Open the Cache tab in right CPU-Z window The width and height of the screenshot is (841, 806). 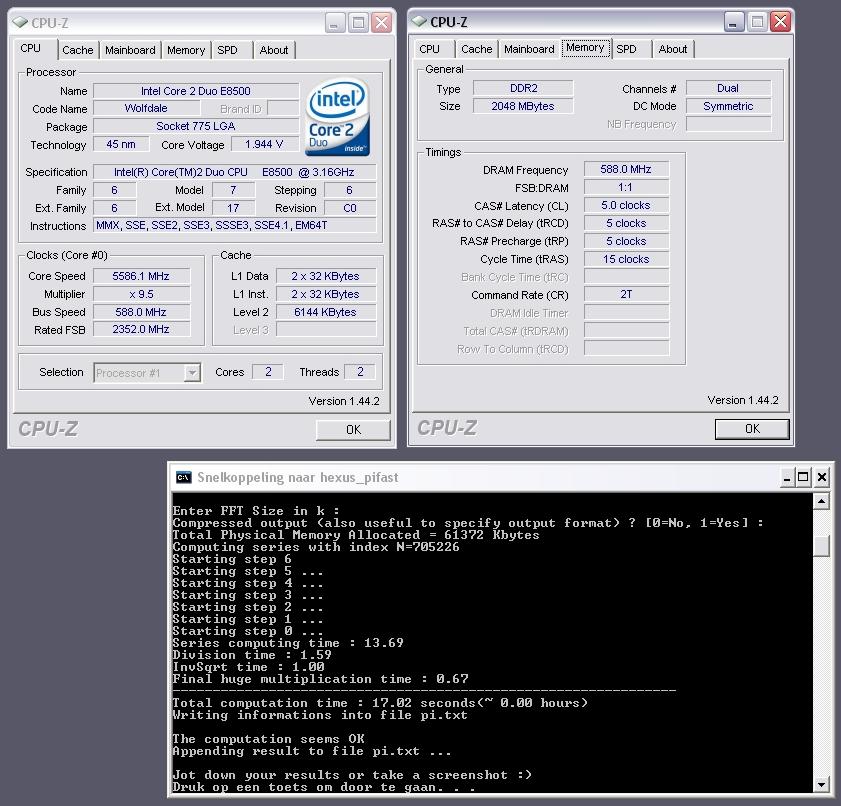(477, 49)
